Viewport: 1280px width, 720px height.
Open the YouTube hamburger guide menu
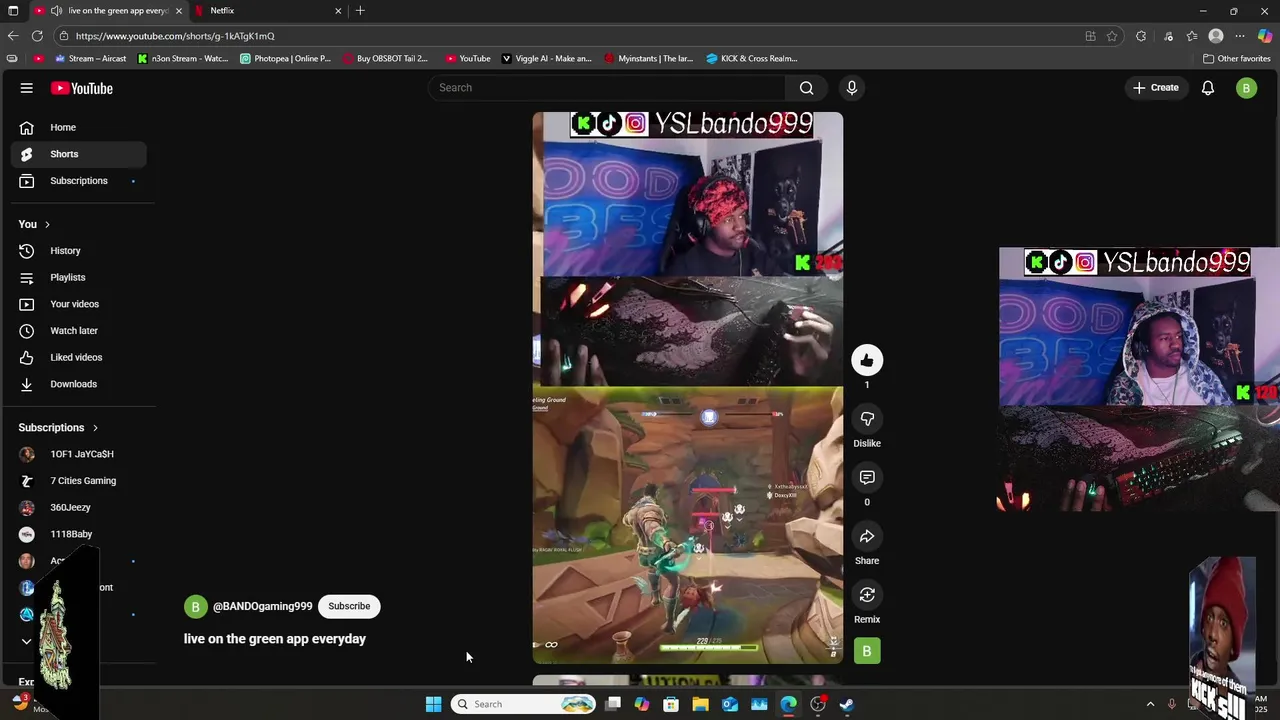pyautogui.click(x=27, y=88)
